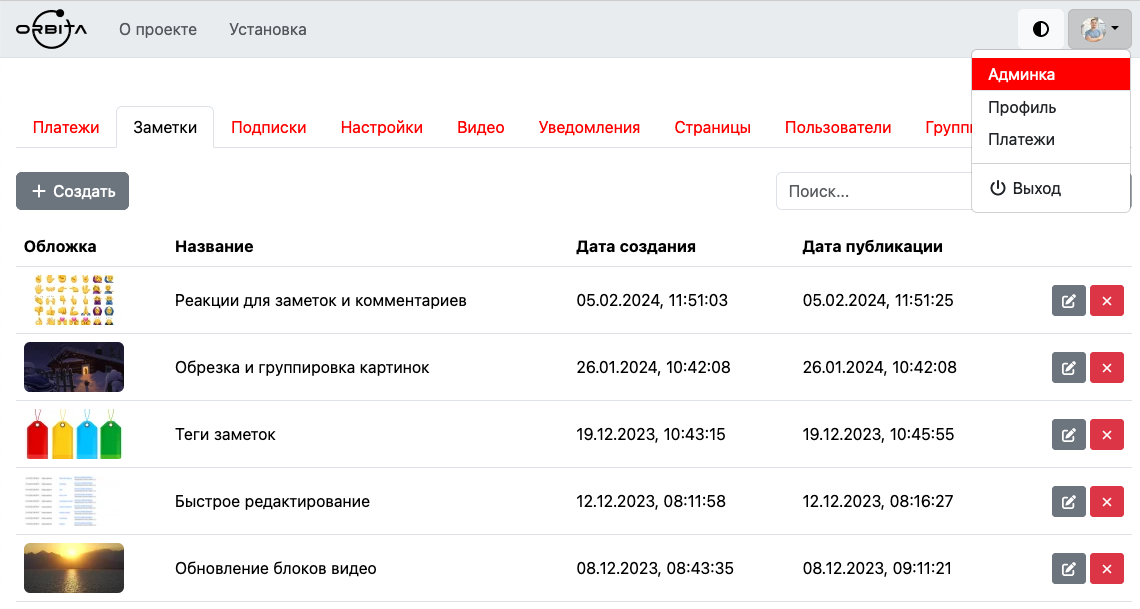The image size is (1140, 609).
Task: Edit the note 'Обрезка и группировка картинок'
Action: pyautogui.click(x=1068, y=368)
